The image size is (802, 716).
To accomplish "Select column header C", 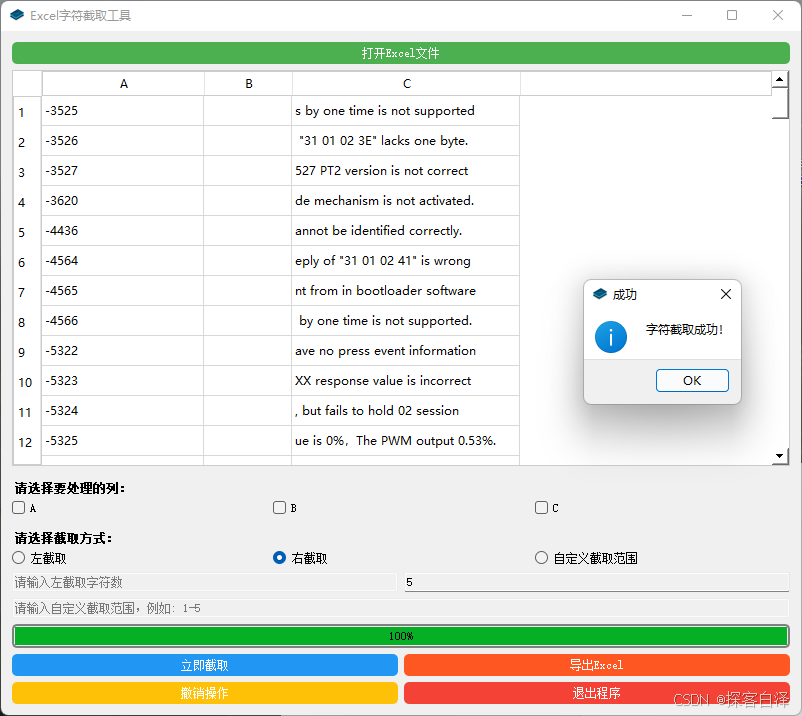I will (x=407, y=84).
